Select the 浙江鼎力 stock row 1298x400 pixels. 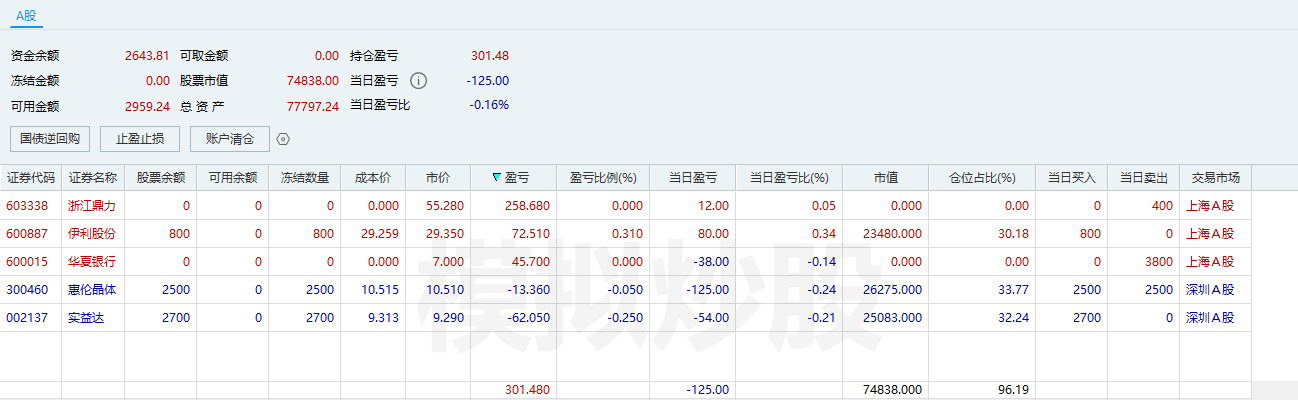[649, 205]
